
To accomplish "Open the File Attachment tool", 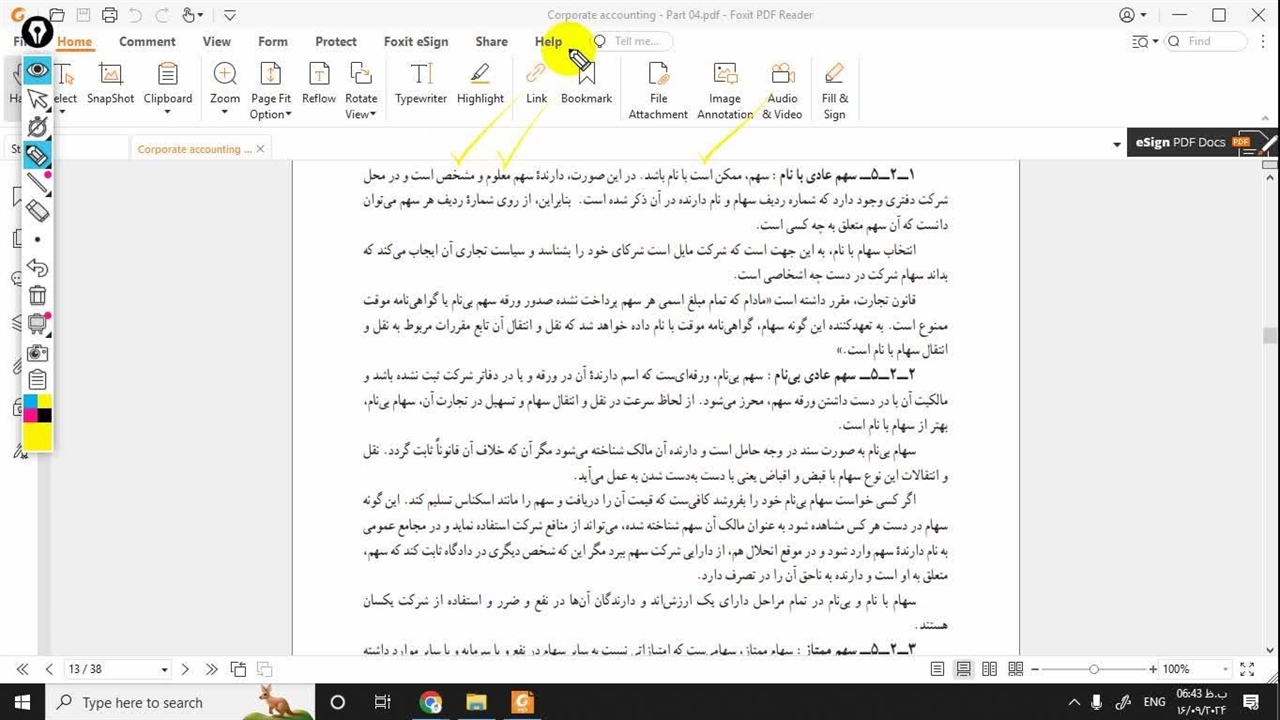I will pyautogui.click(x=658, y=89).
